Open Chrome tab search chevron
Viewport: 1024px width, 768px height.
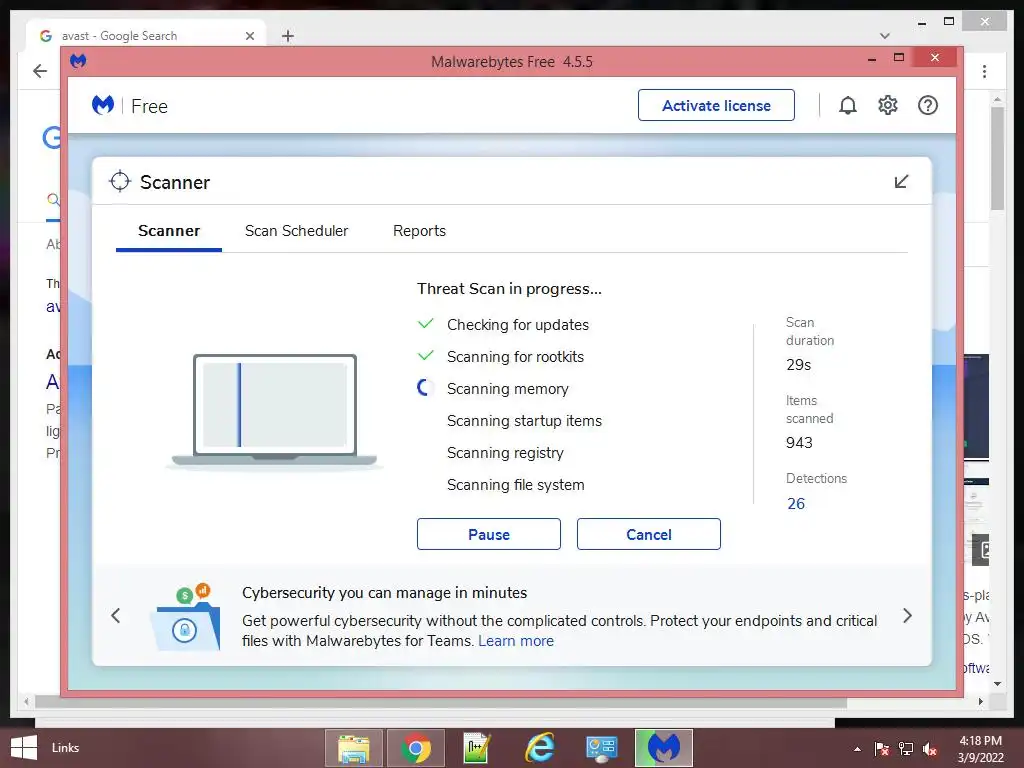coord(885,36)
